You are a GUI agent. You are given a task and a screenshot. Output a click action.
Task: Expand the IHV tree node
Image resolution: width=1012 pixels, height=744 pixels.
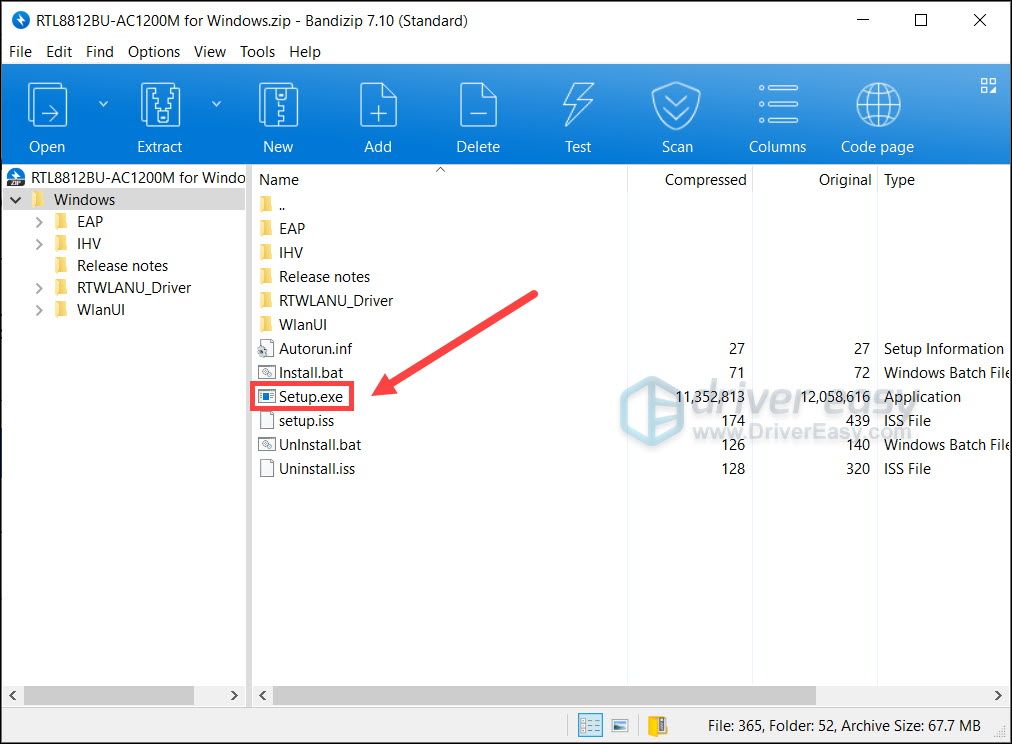(39, 244)
